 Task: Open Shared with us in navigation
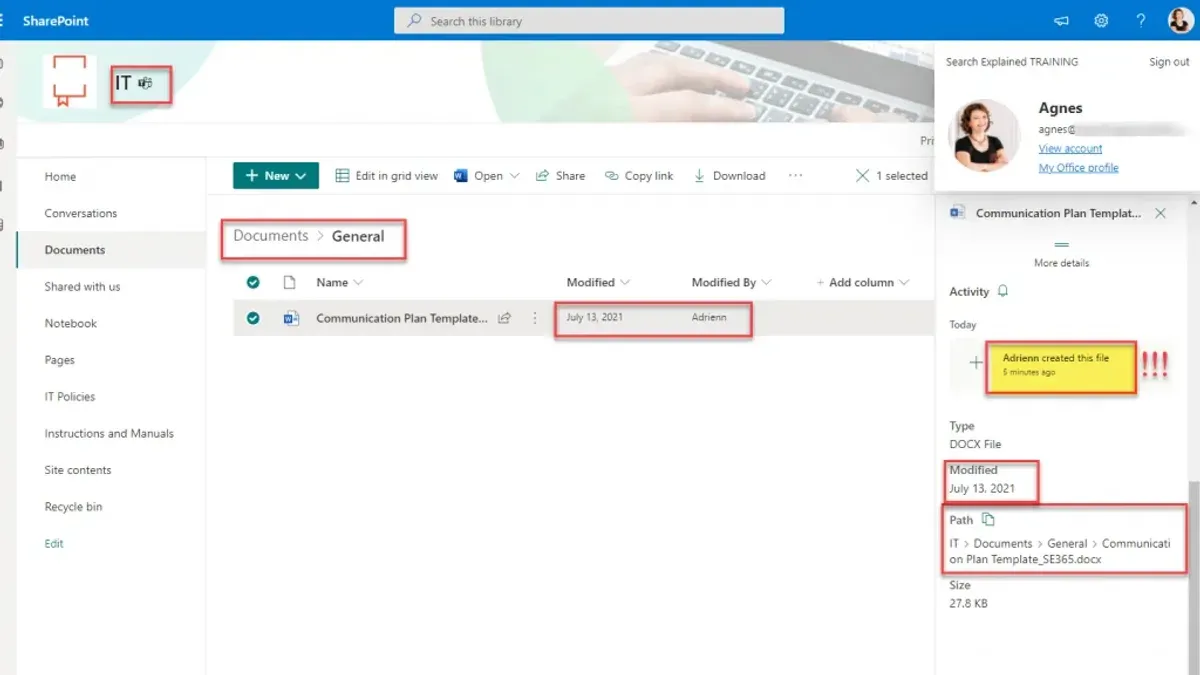pyautogui.click(x=82, y=287)
